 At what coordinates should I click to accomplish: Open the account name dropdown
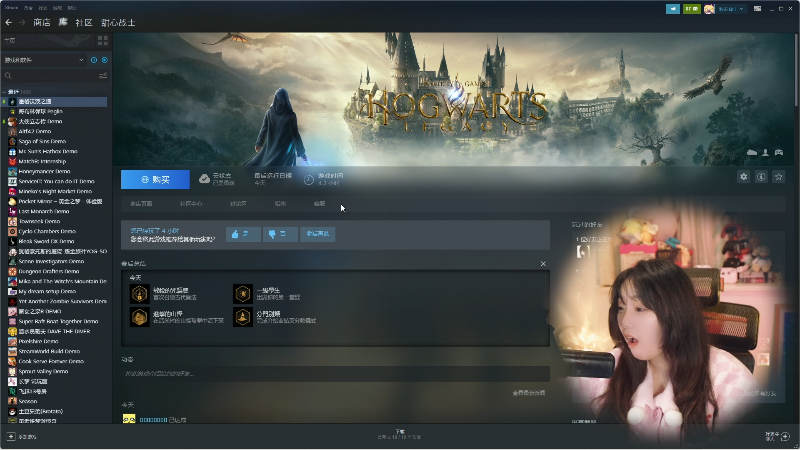pyautogui.click(x=731, y=9)
